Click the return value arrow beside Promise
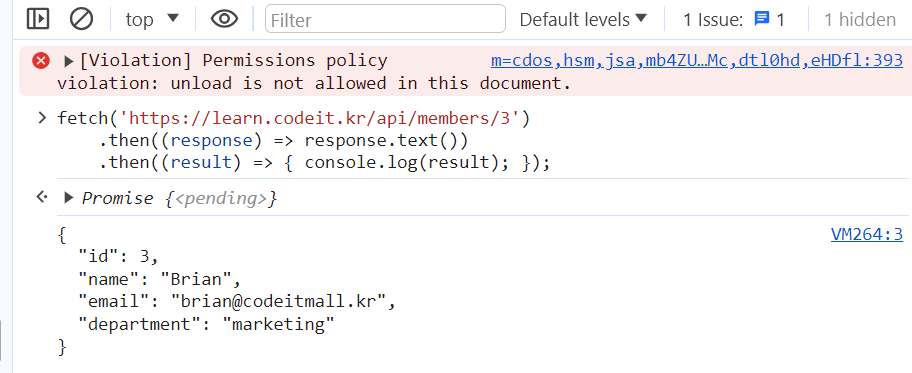The image size is (912, 373). (42, 197)
